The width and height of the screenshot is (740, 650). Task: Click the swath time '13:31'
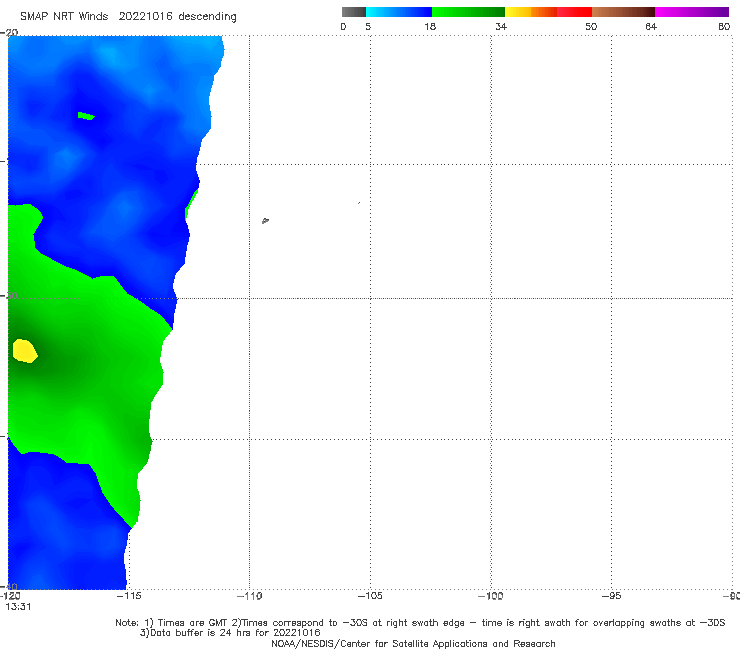(x=18, y=607)
